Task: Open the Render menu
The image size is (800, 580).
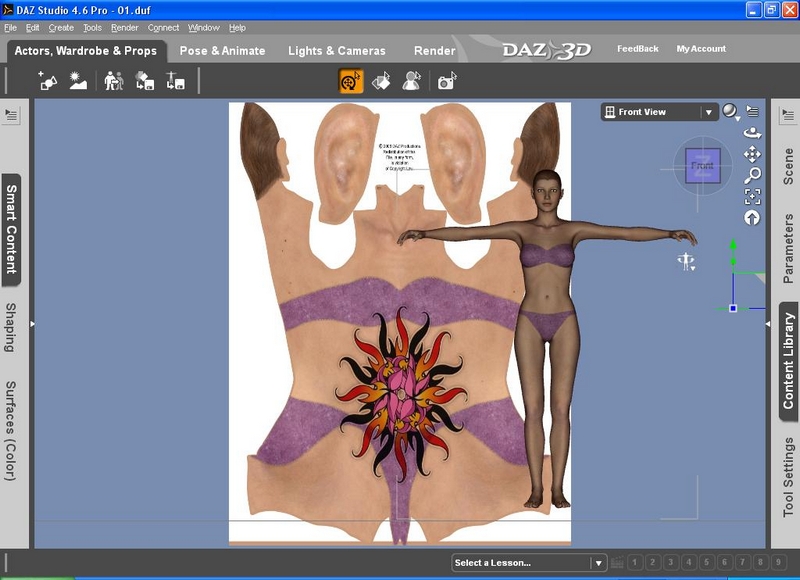Action: pos(124,28)
